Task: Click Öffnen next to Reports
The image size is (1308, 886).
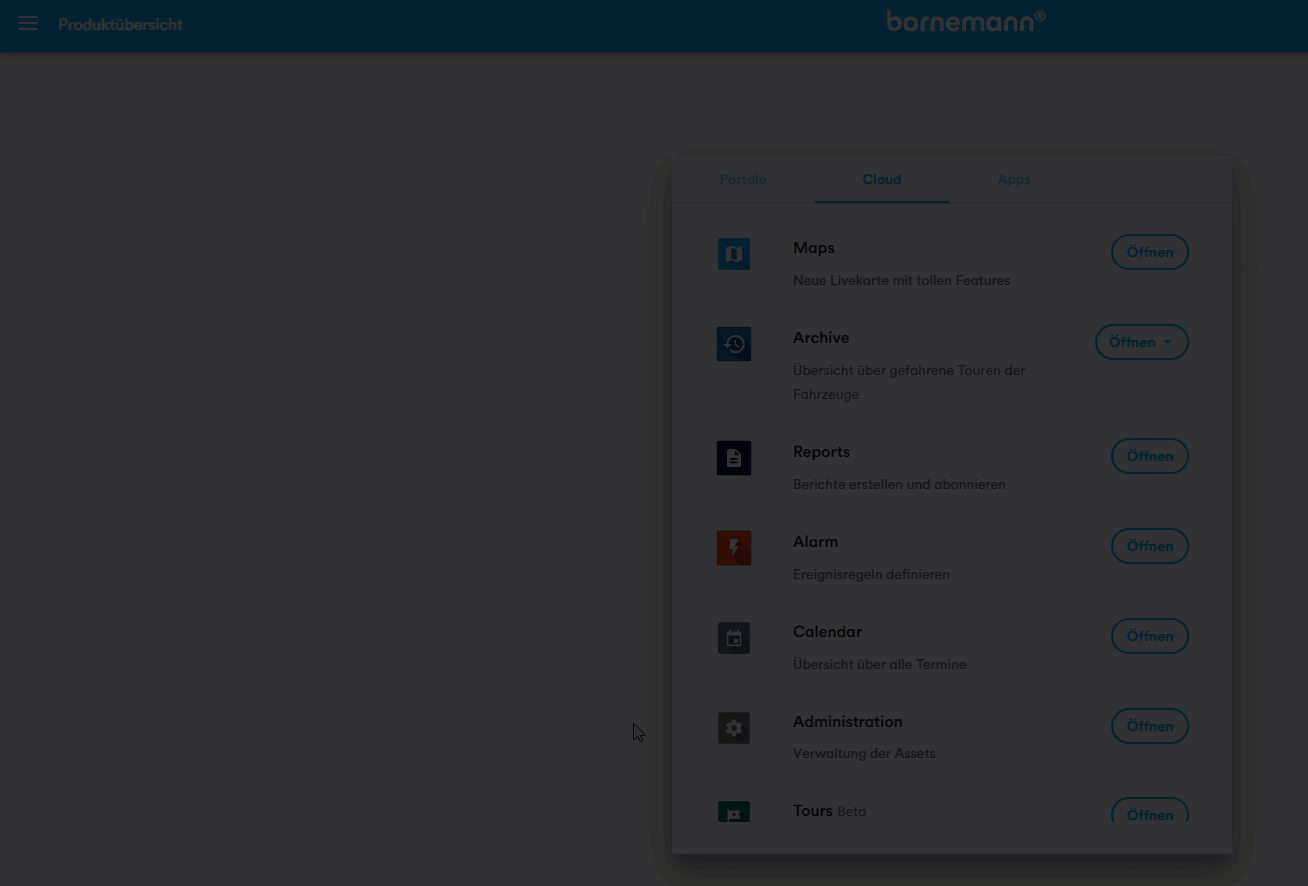Action: tap(1149, 455)
